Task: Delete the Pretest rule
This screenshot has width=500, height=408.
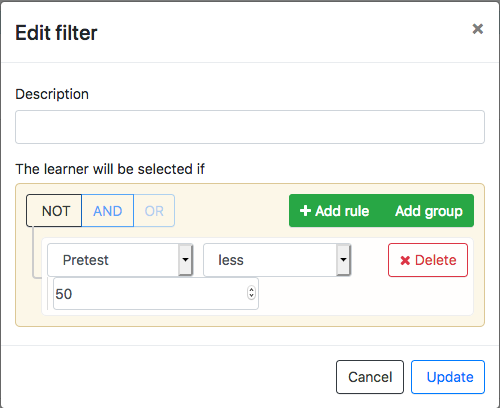Action: click(428, 260)
